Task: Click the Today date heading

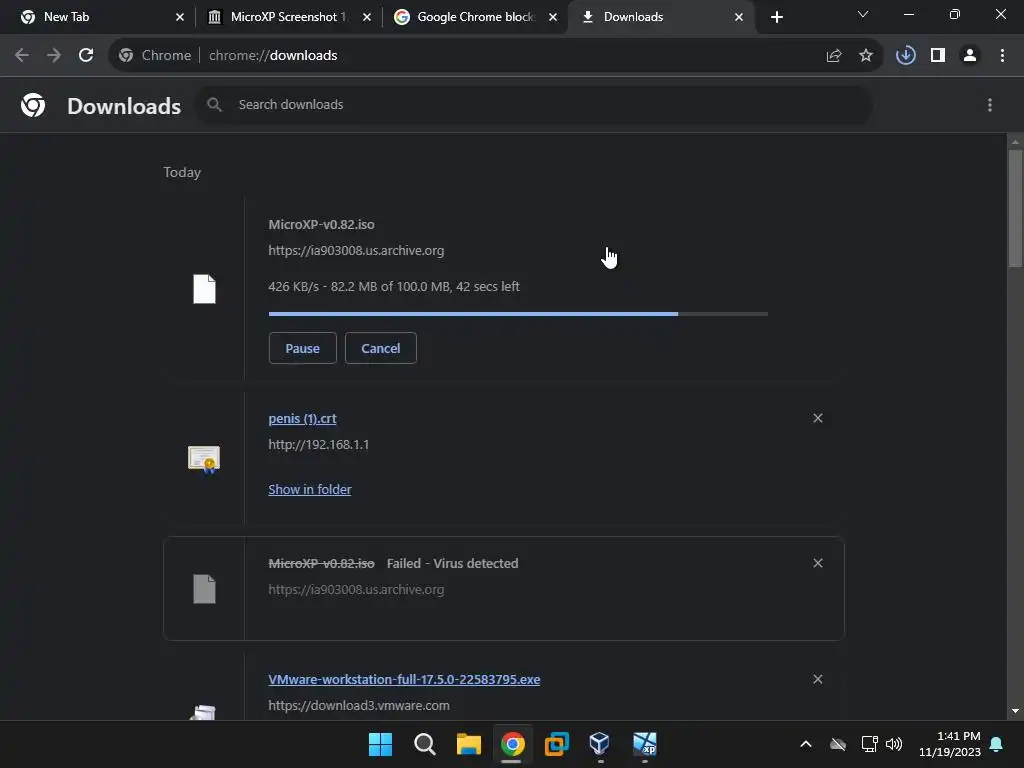Action: (x=182, y=172)
